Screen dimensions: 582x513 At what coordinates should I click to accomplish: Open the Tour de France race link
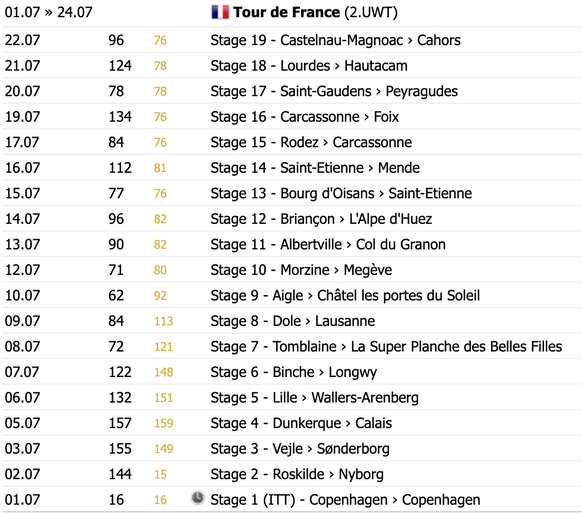(287, 12)
